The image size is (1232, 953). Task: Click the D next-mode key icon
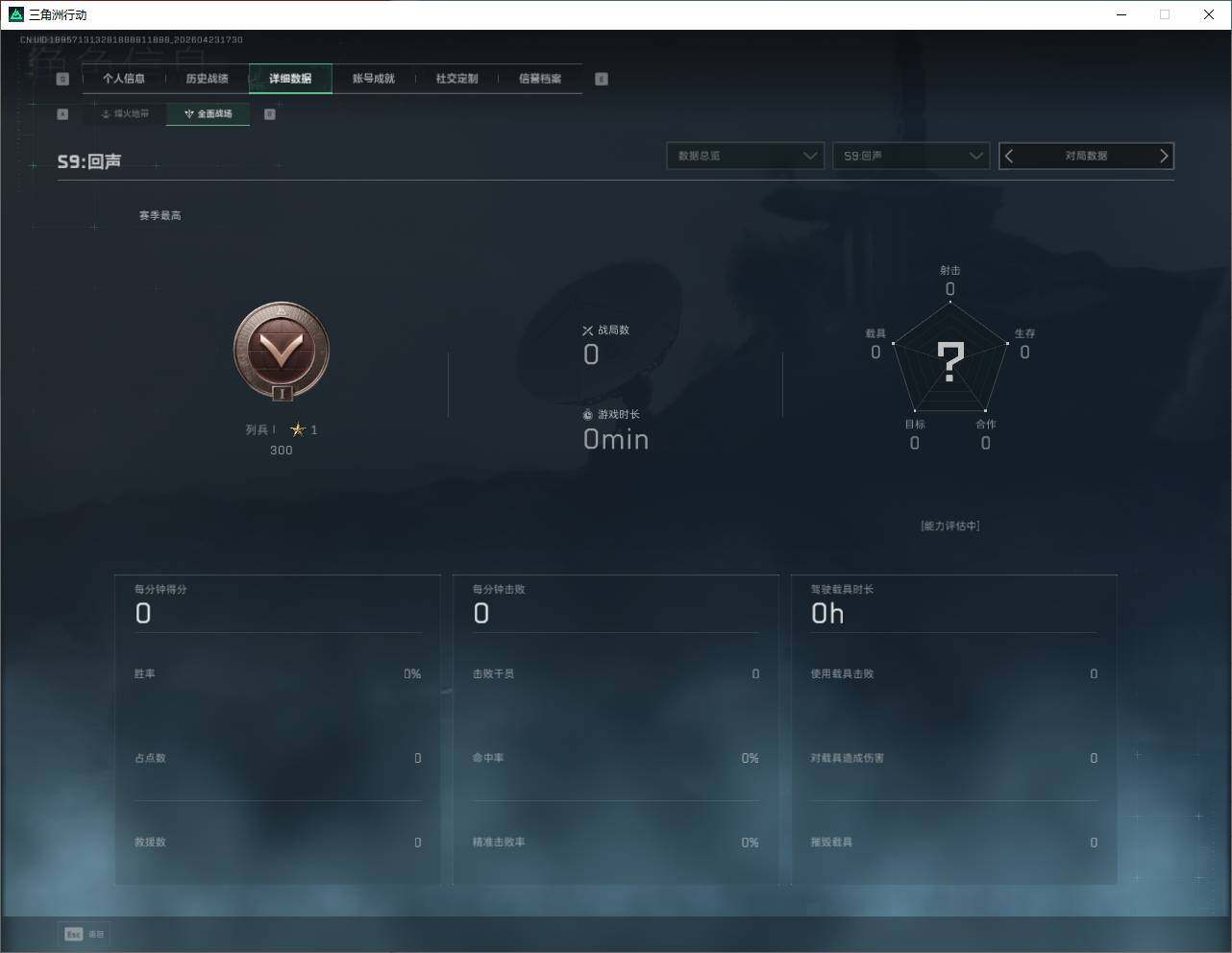[x=270, y=114]
